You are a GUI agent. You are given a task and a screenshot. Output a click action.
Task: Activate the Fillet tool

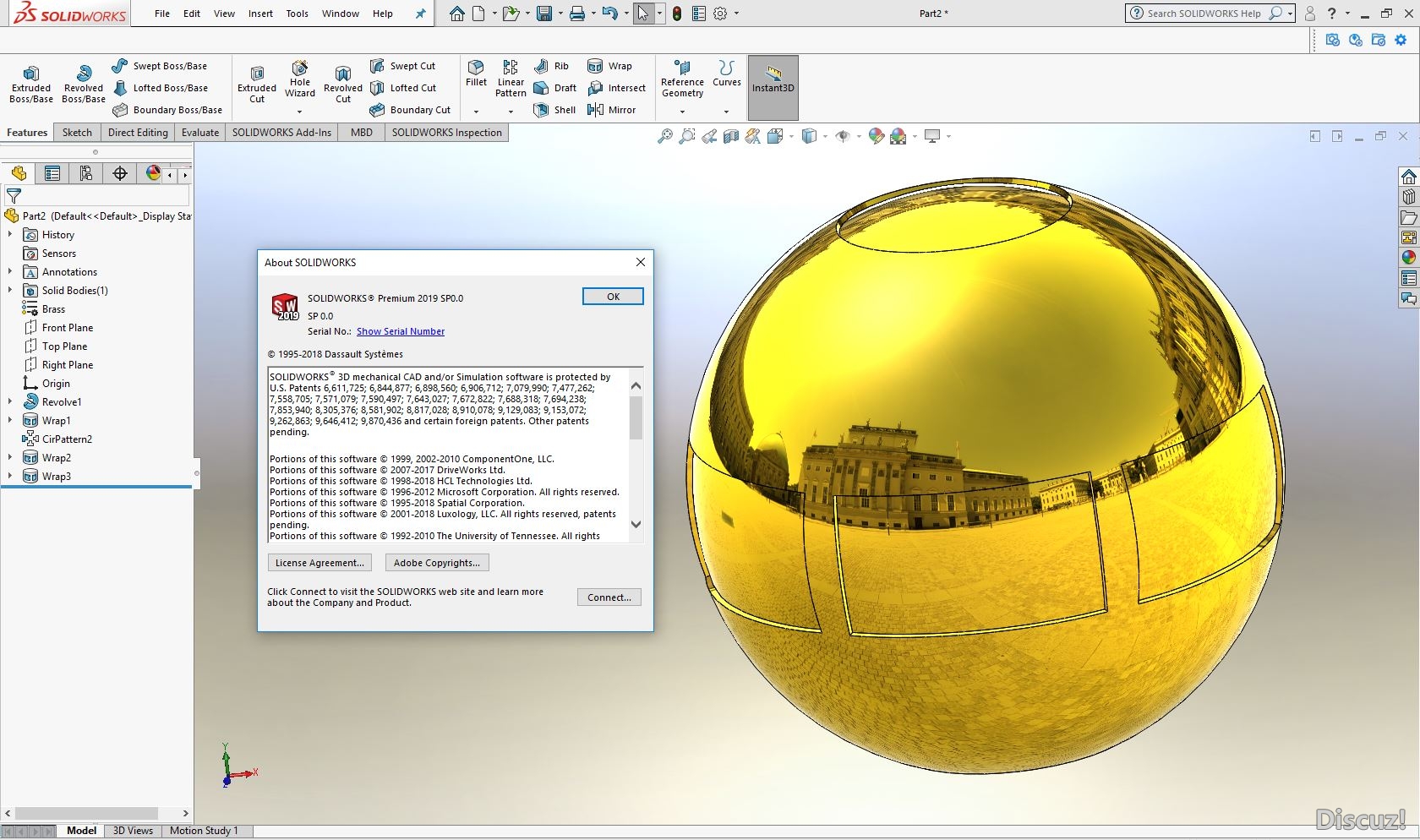pos(476,74)
